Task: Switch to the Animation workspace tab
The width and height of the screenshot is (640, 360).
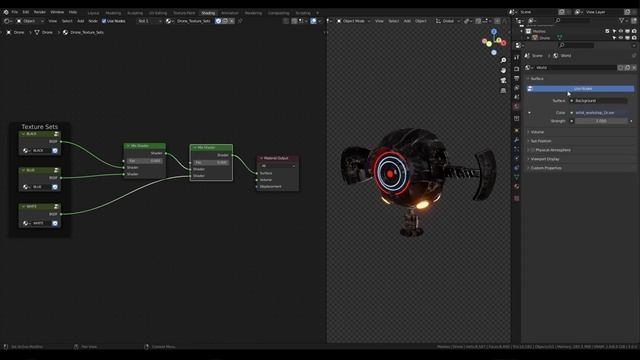Action: click(230, 13)
